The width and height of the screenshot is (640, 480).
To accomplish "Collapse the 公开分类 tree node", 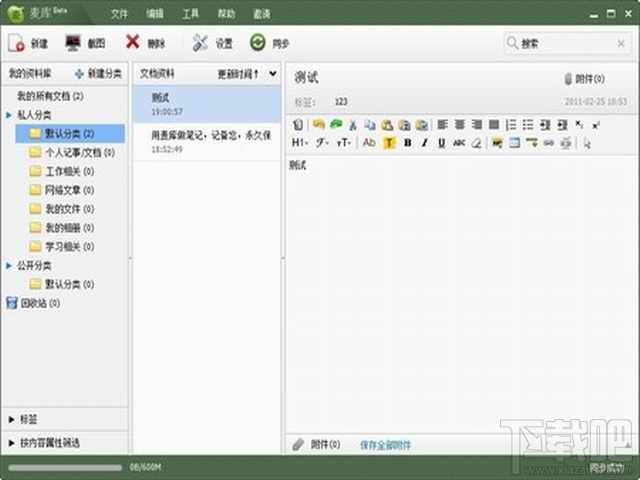I will click(9, 266).
